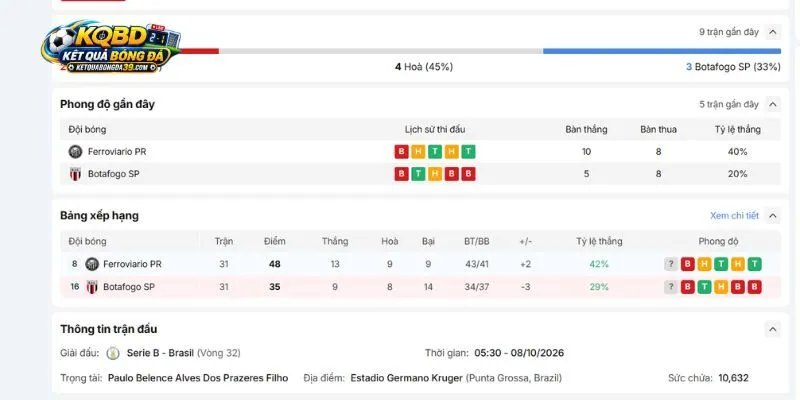Click the gray question mark form badge for Ferroviario PR
The width and height of the screenshot is (800, 400).
point(670,264)
